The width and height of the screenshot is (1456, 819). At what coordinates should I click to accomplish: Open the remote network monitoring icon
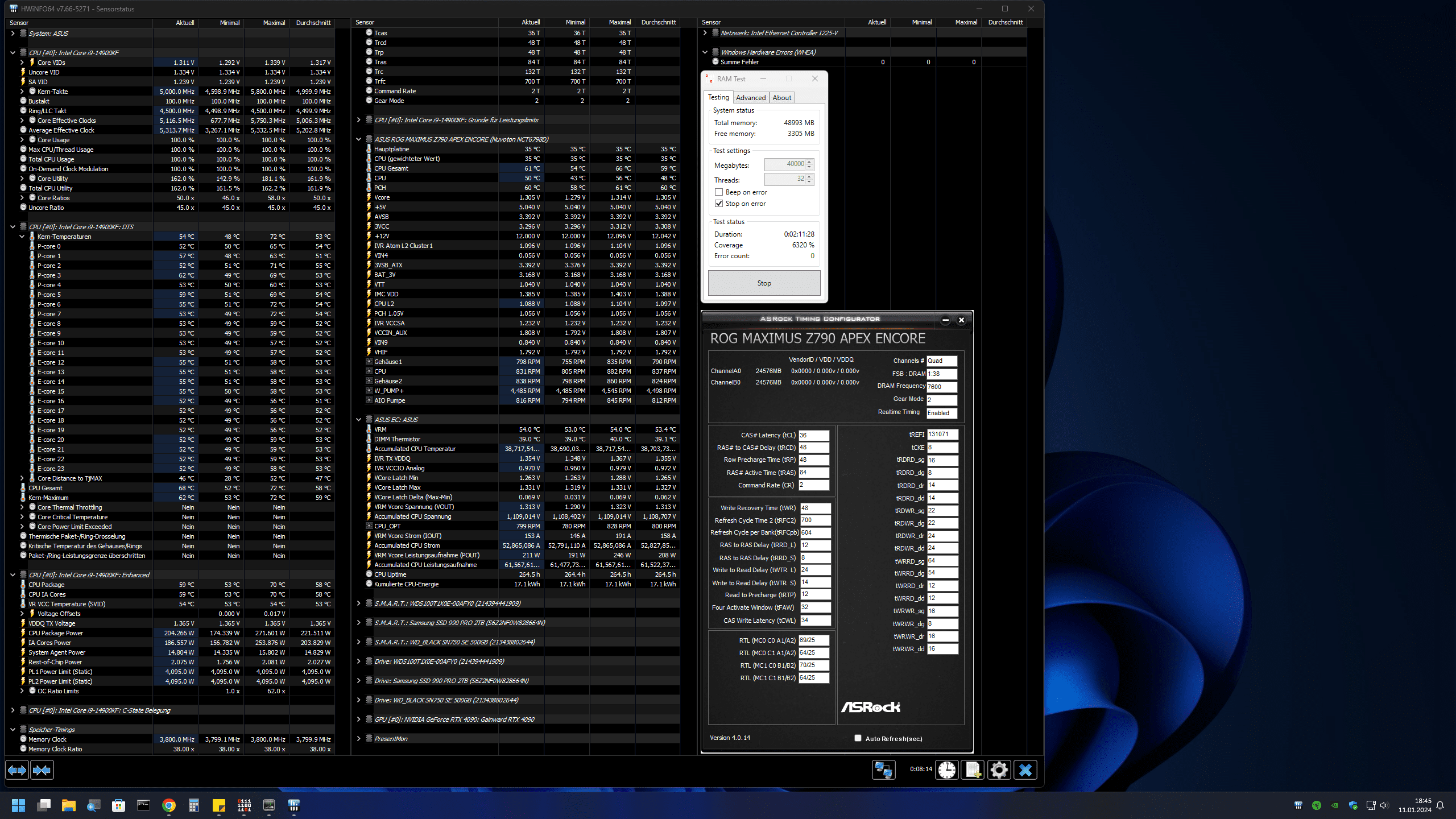[x=883, y=770]
